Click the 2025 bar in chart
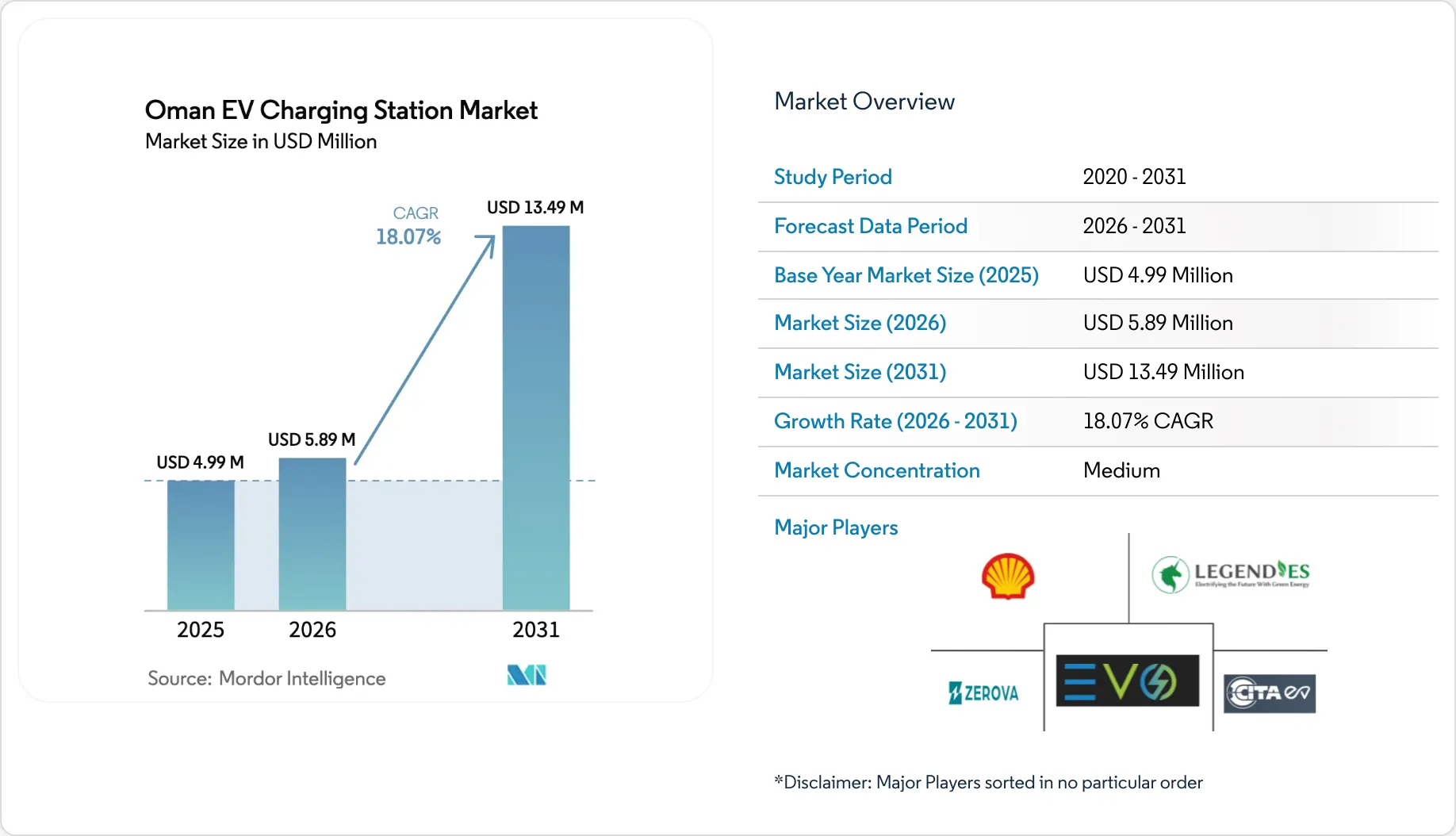This screenshot has height=836, width=1456. point(201,545)
